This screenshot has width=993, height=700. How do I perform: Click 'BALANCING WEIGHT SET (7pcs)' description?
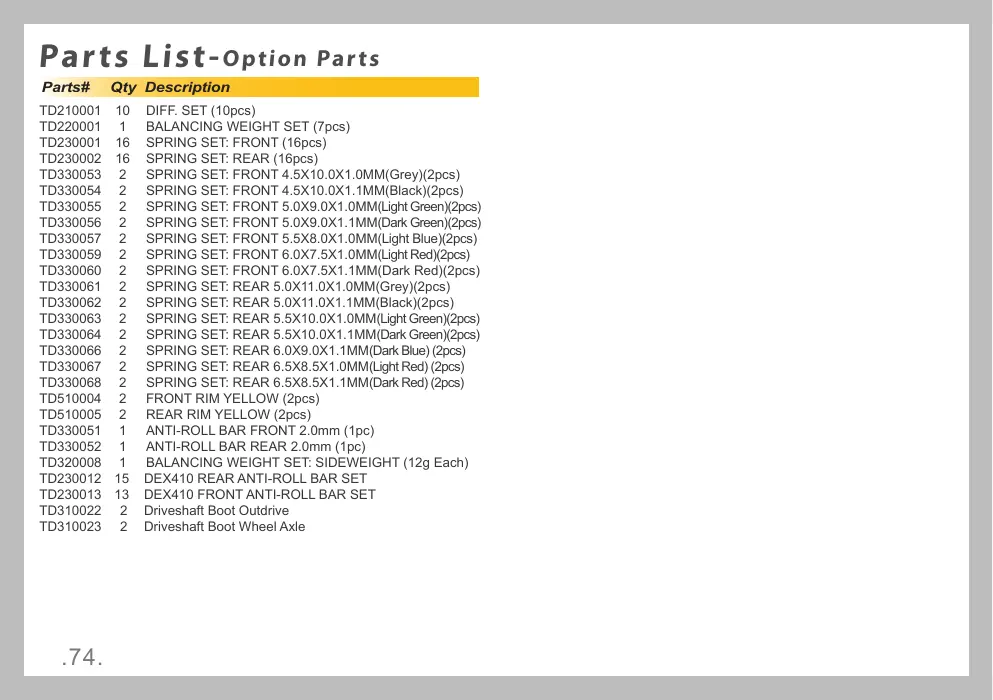(x=248, y=127)
